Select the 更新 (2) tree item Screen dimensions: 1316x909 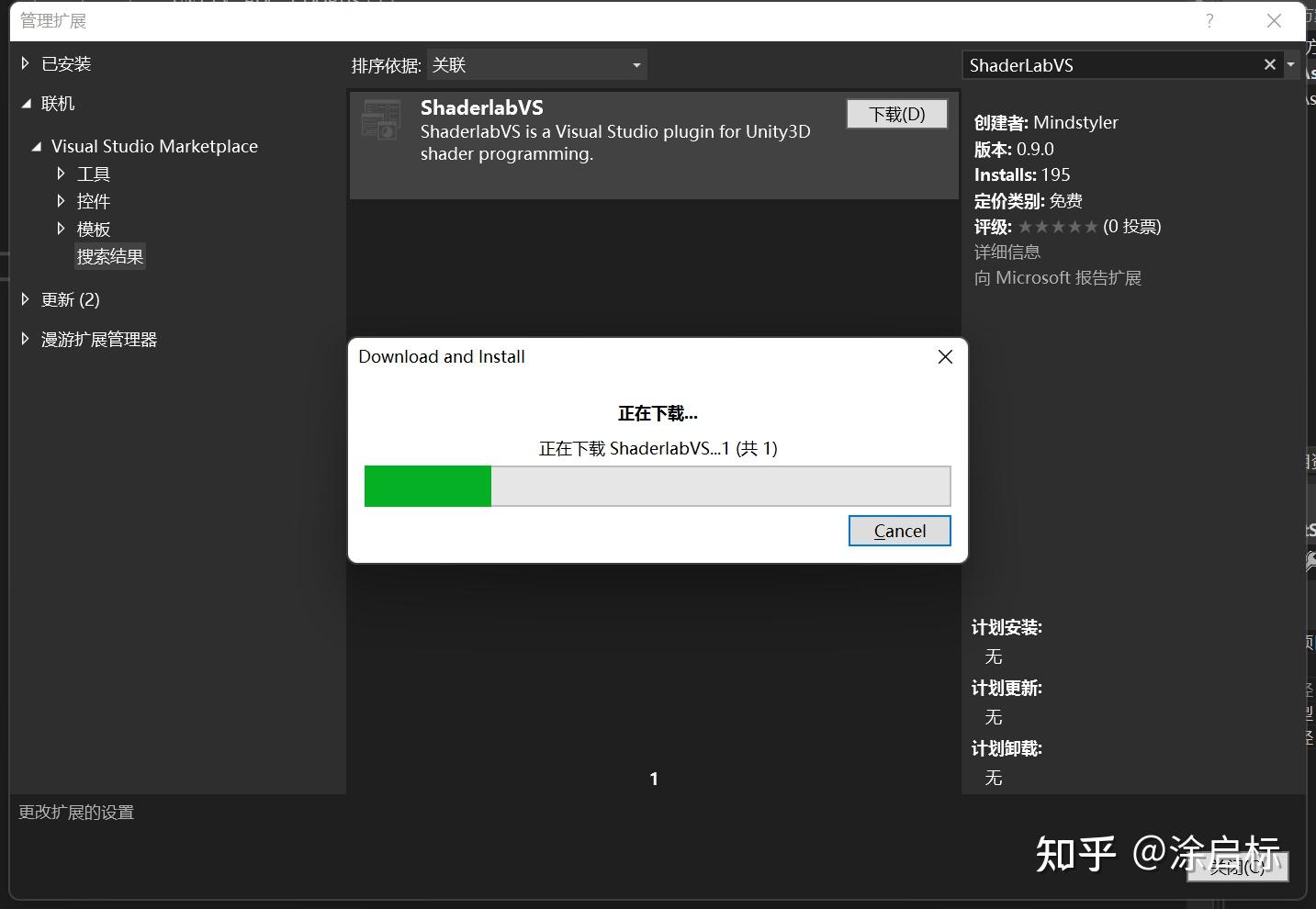[71, 299]
